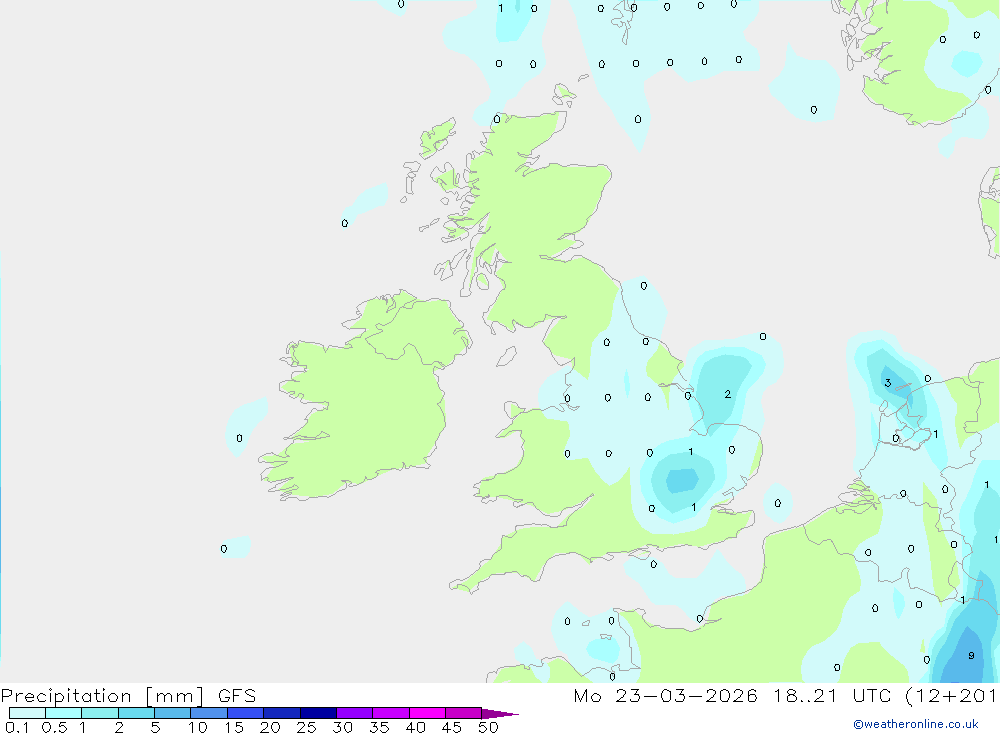Click the legend value "35"
The width and height of the screenshot is (1000, 733).
coord(379,727)
